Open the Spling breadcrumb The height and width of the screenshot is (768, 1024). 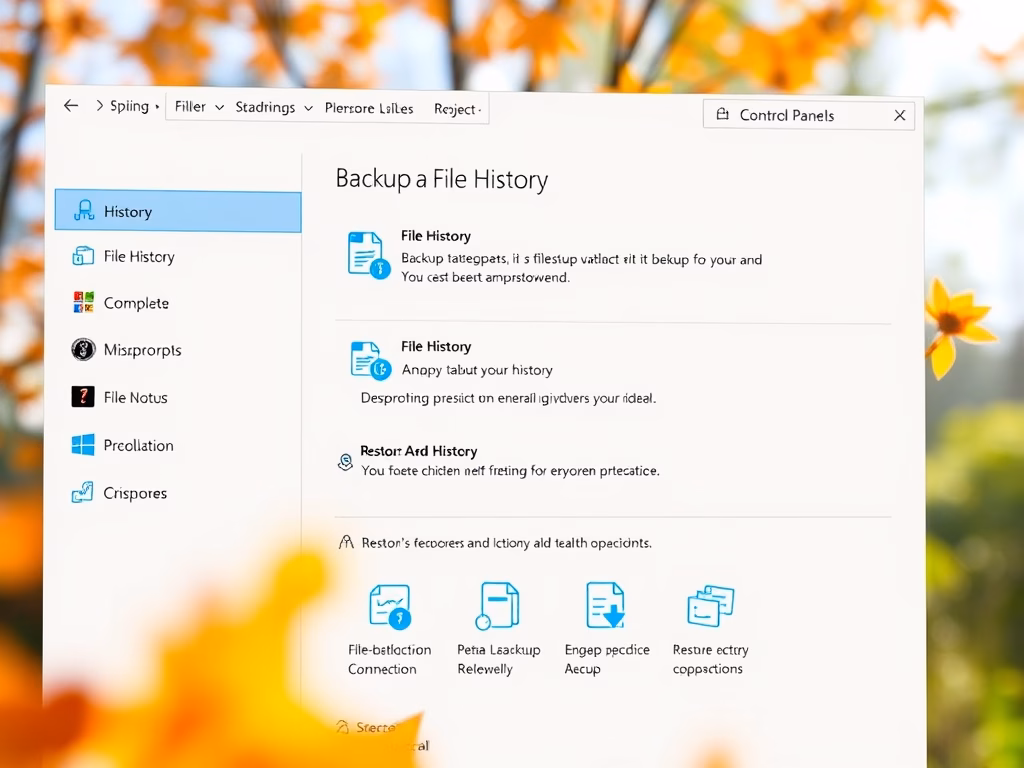129,106
